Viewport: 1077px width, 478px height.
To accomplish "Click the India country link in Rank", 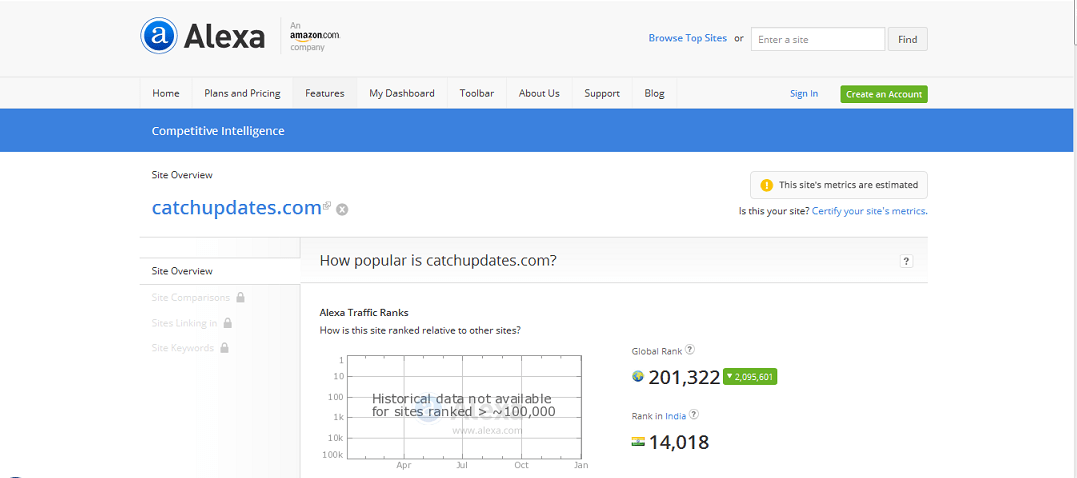I will (675, 416).
